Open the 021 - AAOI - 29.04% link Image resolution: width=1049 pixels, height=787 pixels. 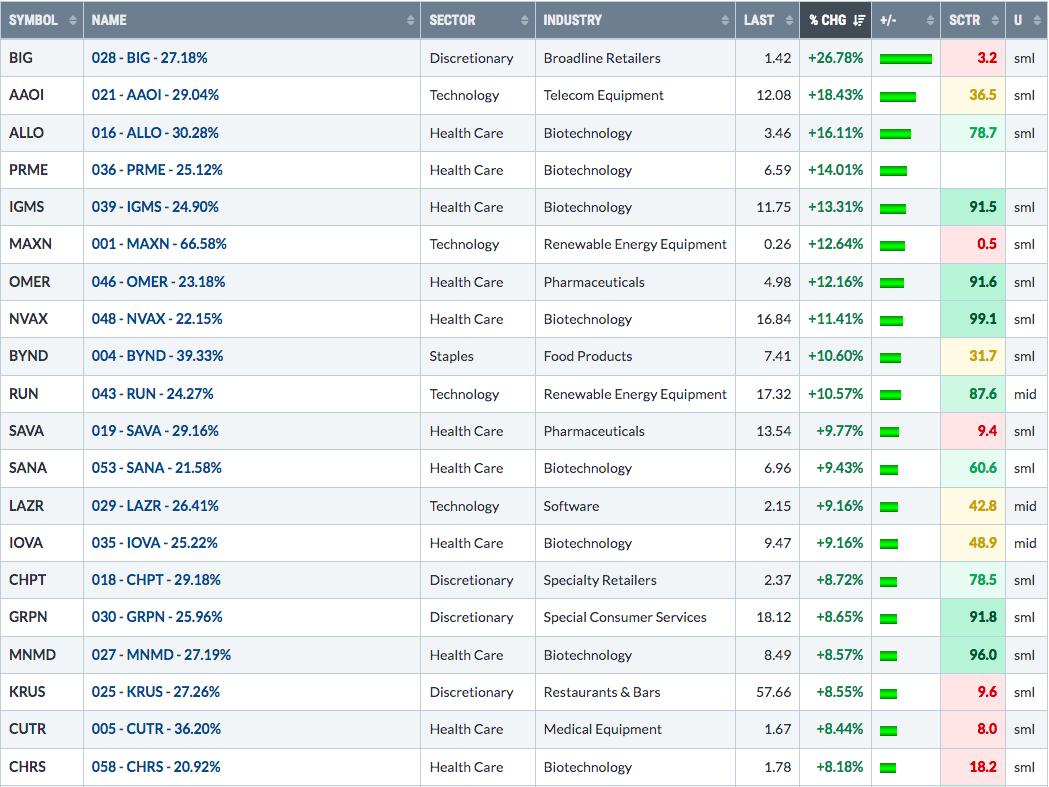coord(155,95)
